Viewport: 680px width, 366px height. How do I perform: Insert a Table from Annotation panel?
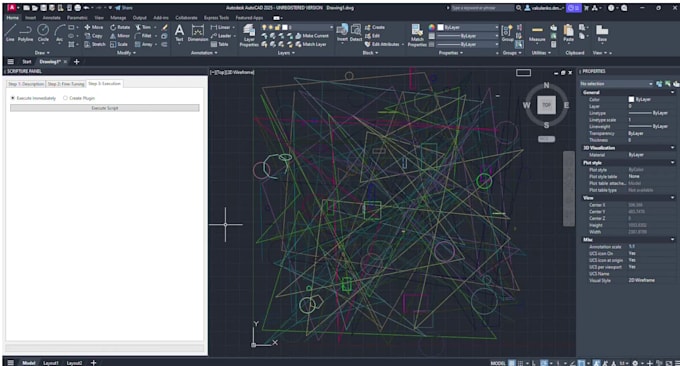point(219,44)
